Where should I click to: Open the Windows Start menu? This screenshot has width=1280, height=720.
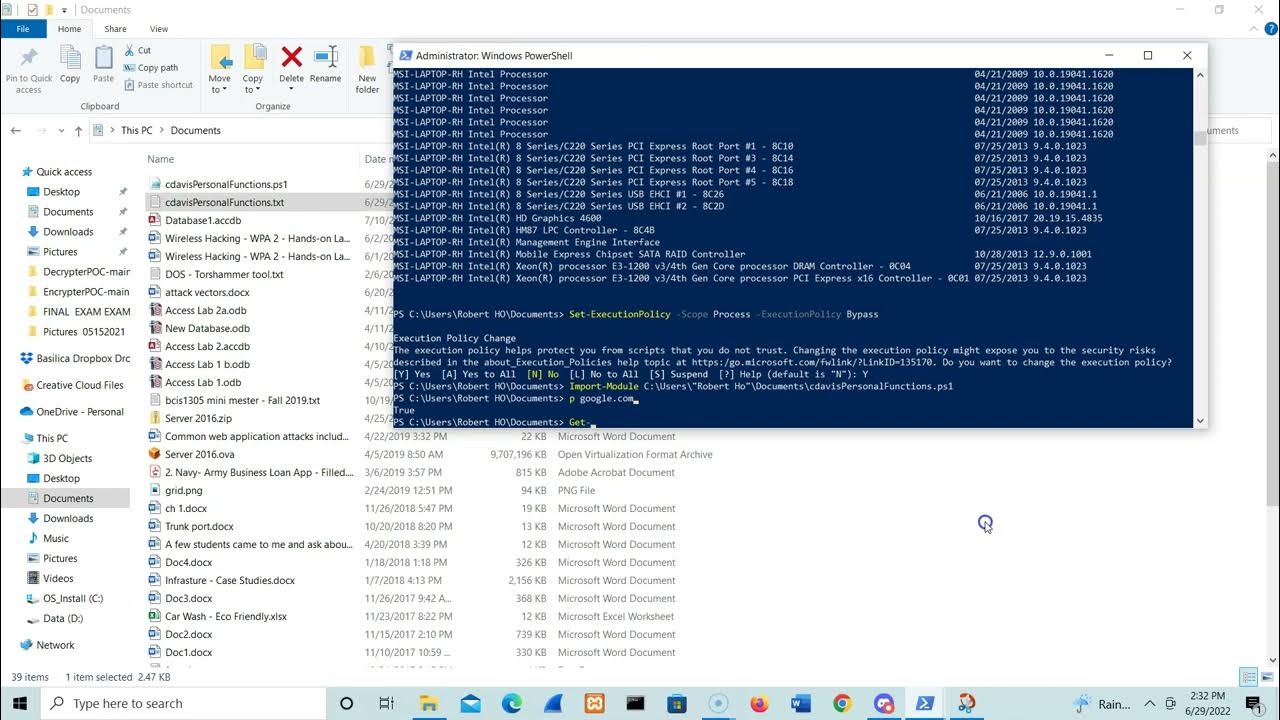[x=19, y=703]
